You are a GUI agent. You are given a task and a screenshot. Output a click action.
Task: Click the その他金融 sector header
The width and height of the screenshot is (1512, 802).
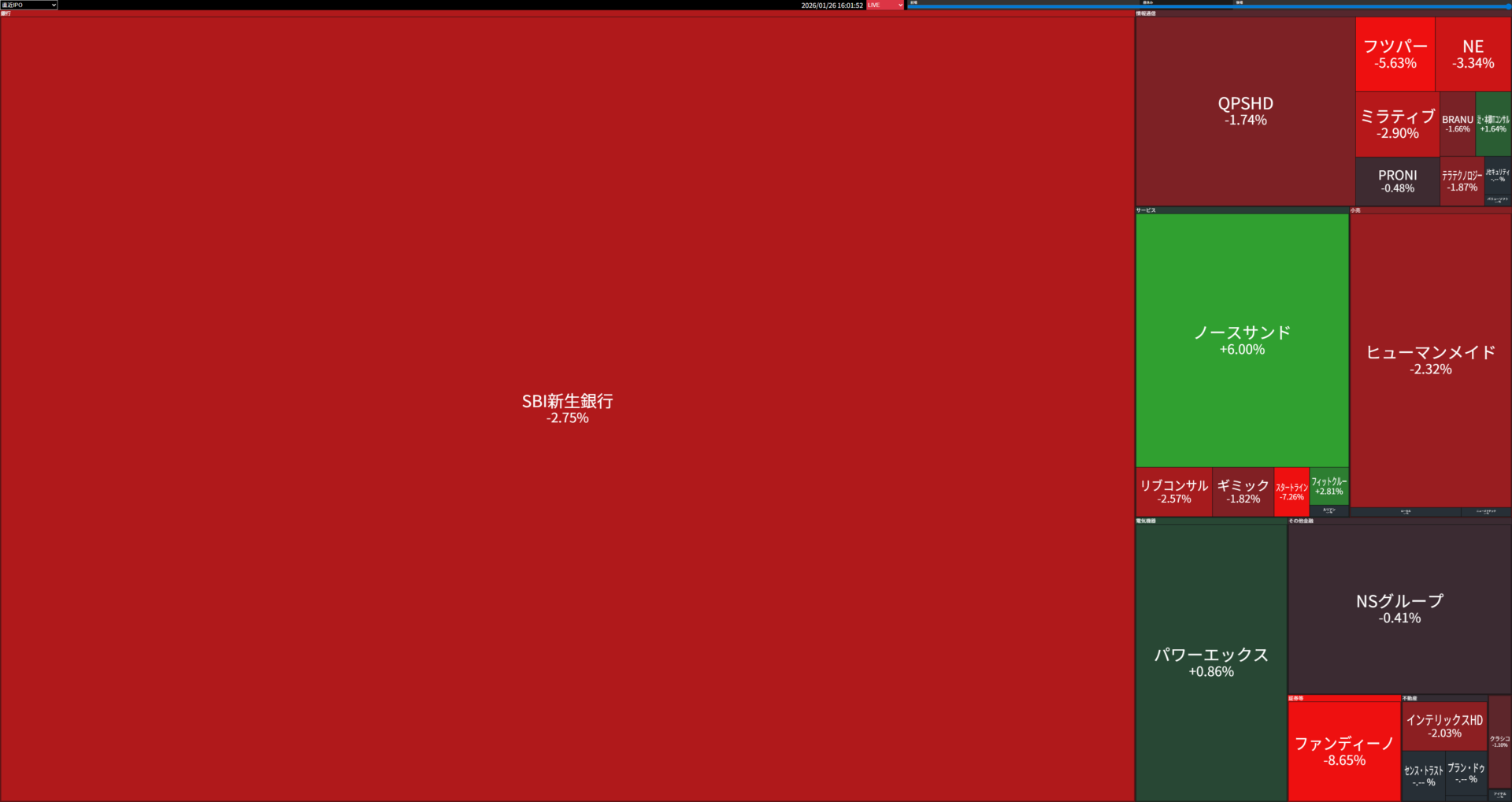click(1301, 521)
